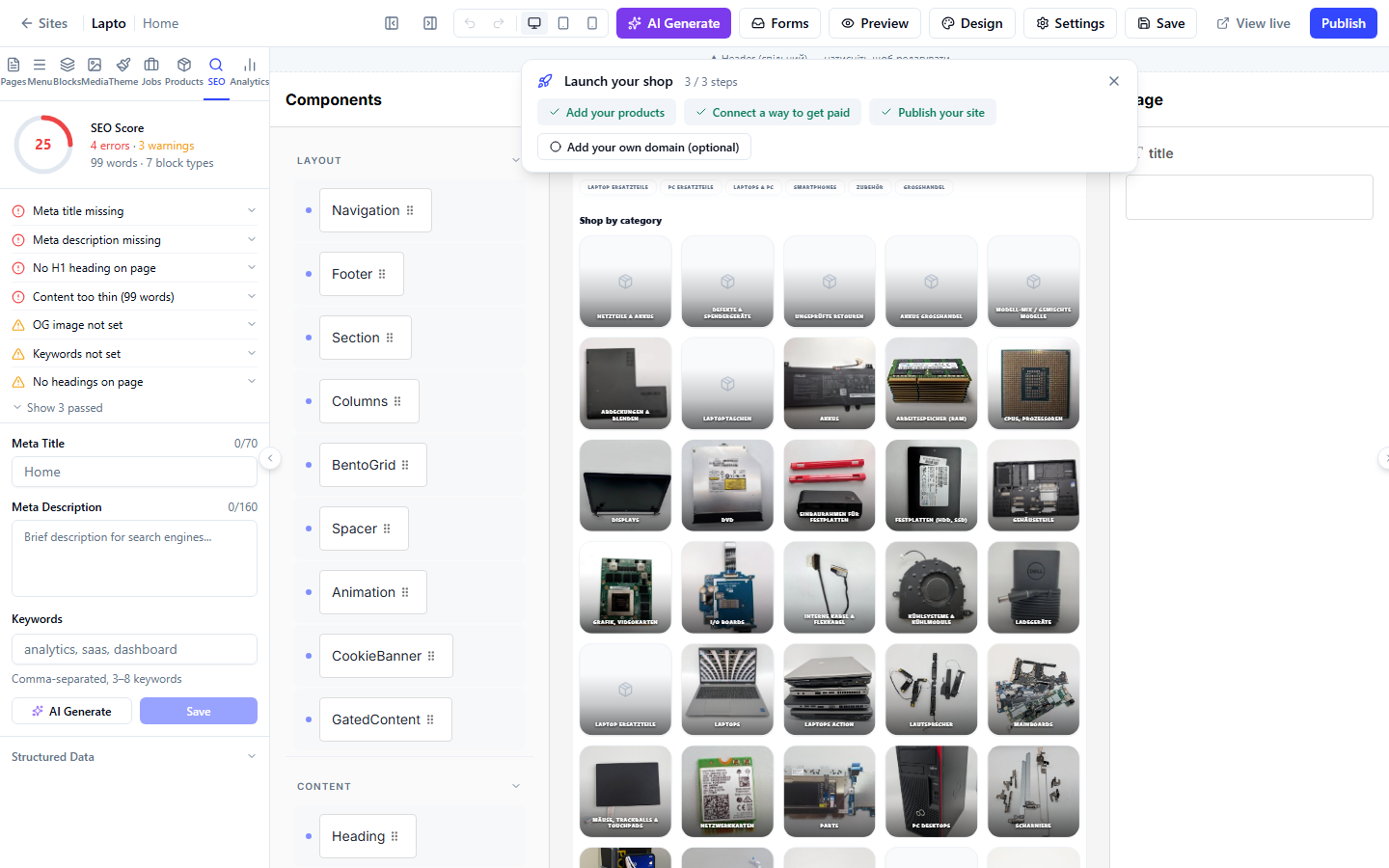Expand the Meta description missing error
The height and width of the screenshot is (868, 1389).
tap(134, 240)
